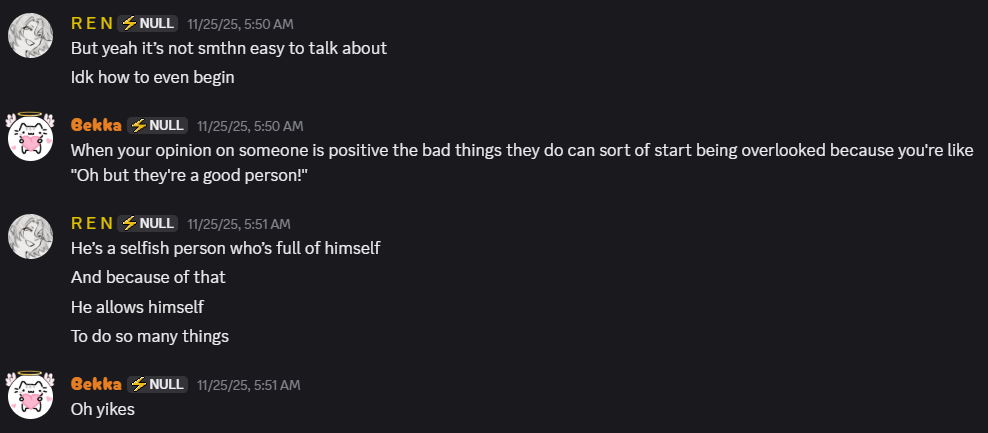
Task: Click the message "To do so many things"
Action: [x=150, y=336]
